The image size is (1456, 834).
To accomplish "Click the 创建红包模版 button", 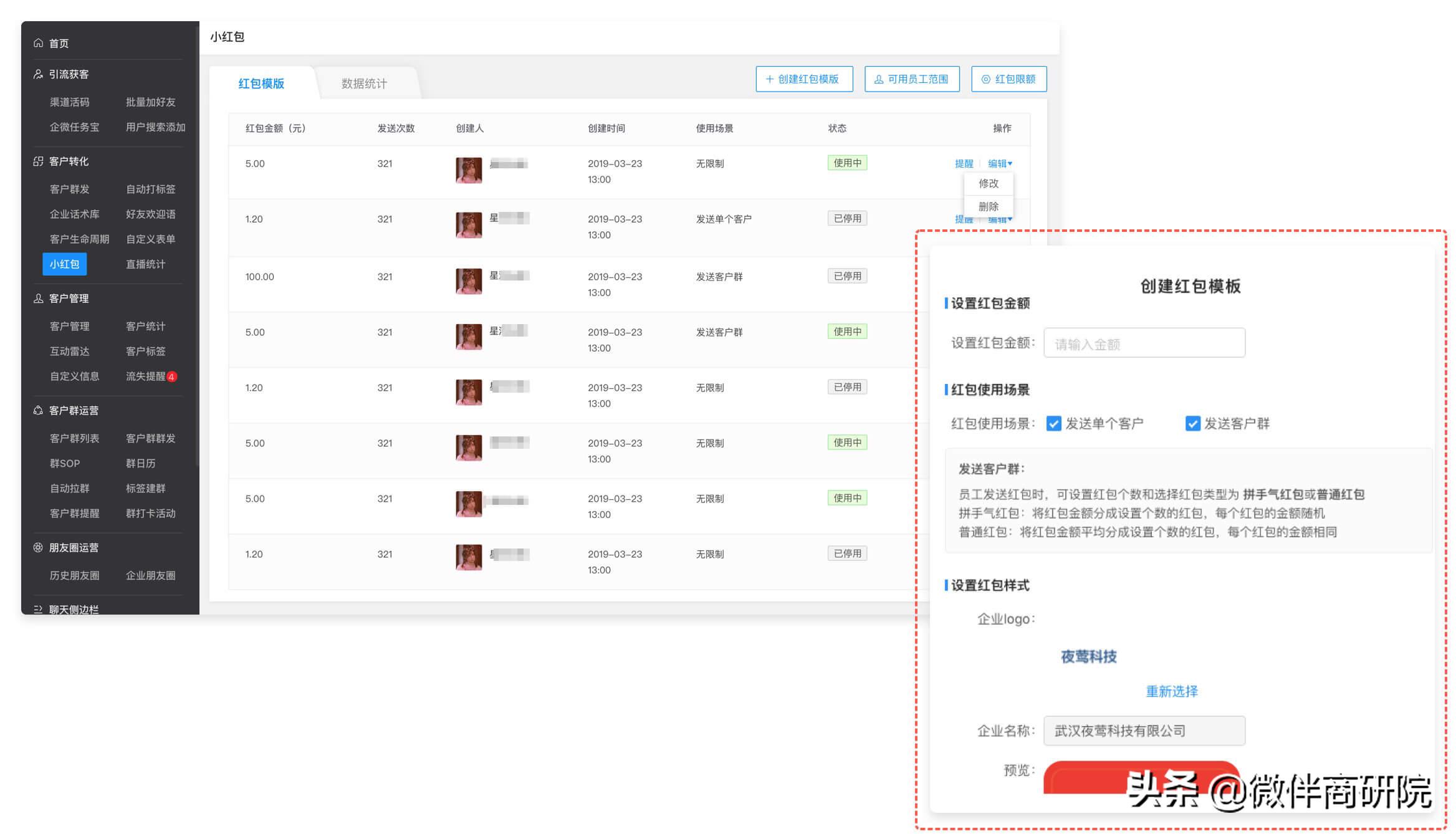I will click(x=804, y=79).
